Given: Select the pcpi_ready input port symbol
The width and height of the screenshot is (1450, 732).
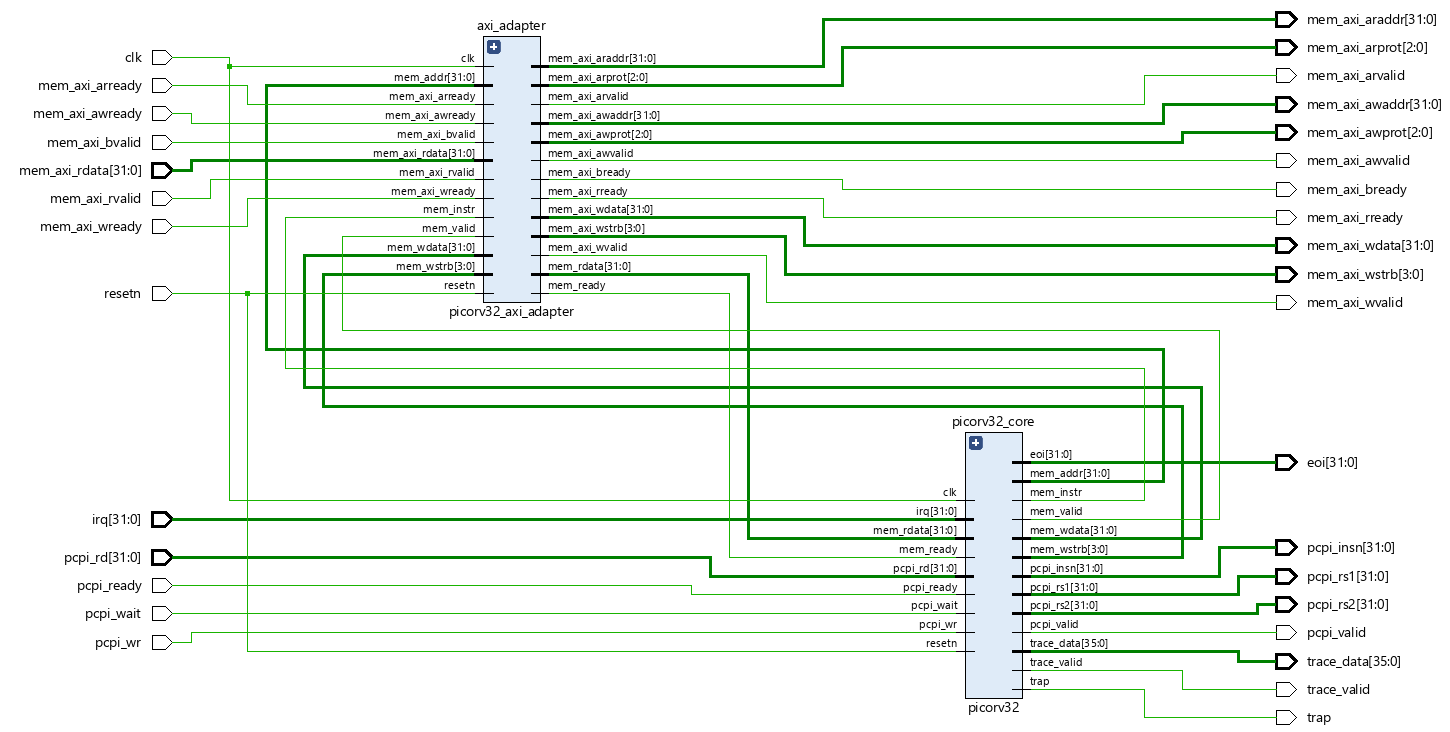Looking at the screenshot, I should 162,585.
